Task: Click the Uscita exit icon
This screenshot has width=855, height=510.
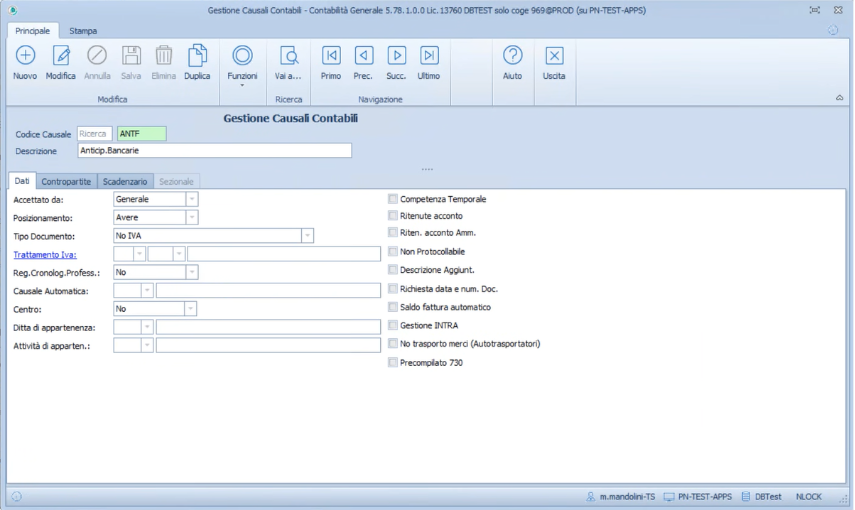Action: click(x=554, y=56)
